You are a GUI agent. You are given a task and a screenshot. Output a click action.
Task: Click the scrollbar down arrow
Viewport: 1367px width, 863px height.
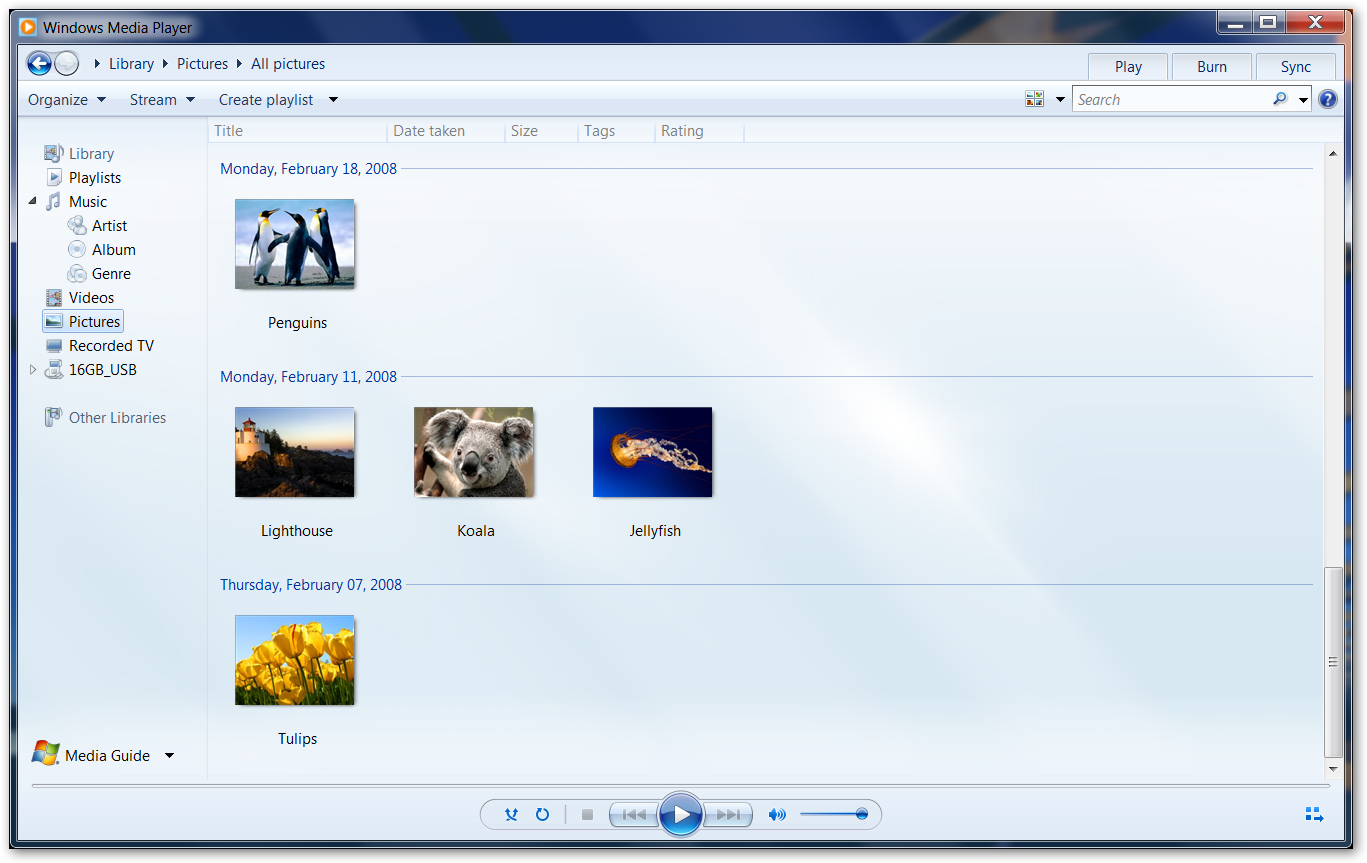(x=1333, y=769)
